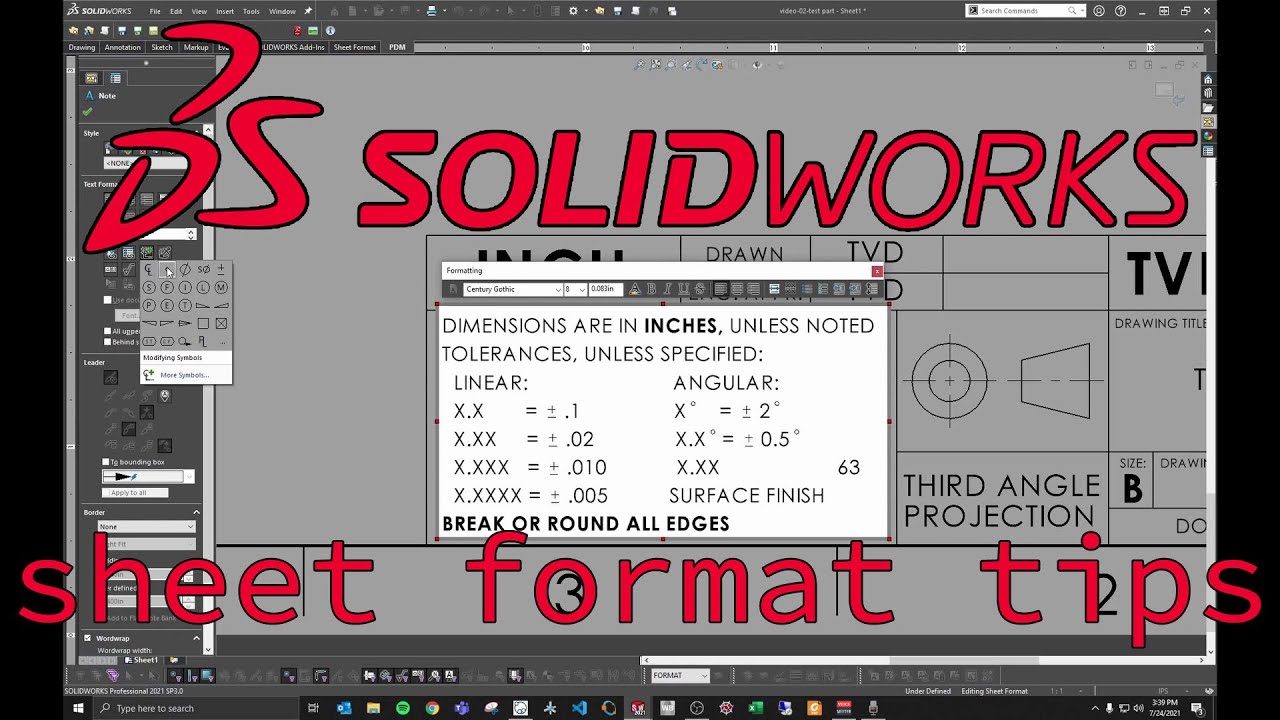Insert the Centerline symbol from symbol grid
This screenshot has height=720, width=1280.
(x=148, y=270)
